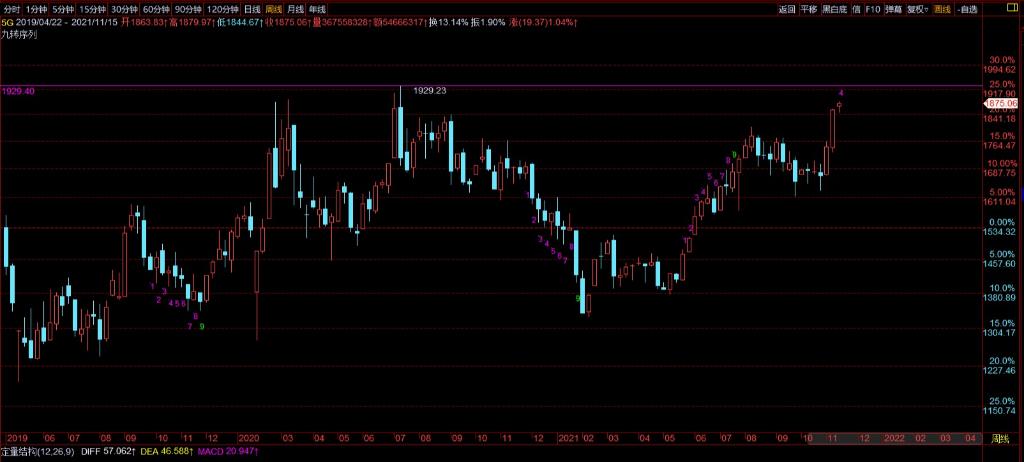
Task: Click the 周线 label on the time axis
Action: [999, 438]
